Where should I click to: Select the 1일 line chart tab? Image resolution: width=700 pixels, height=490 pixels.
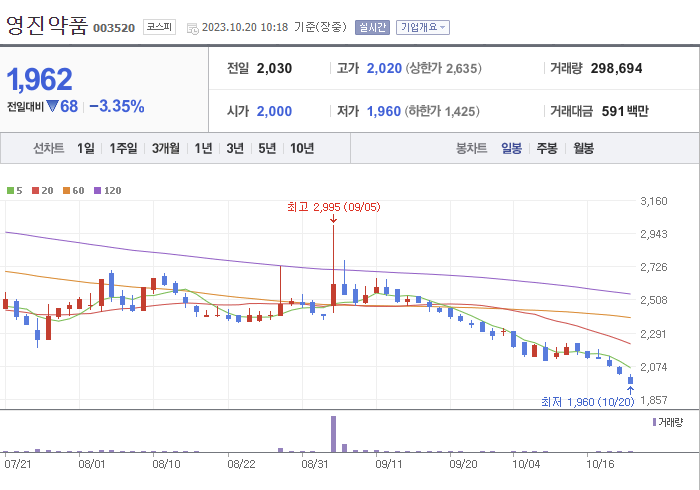click(86, 148)
